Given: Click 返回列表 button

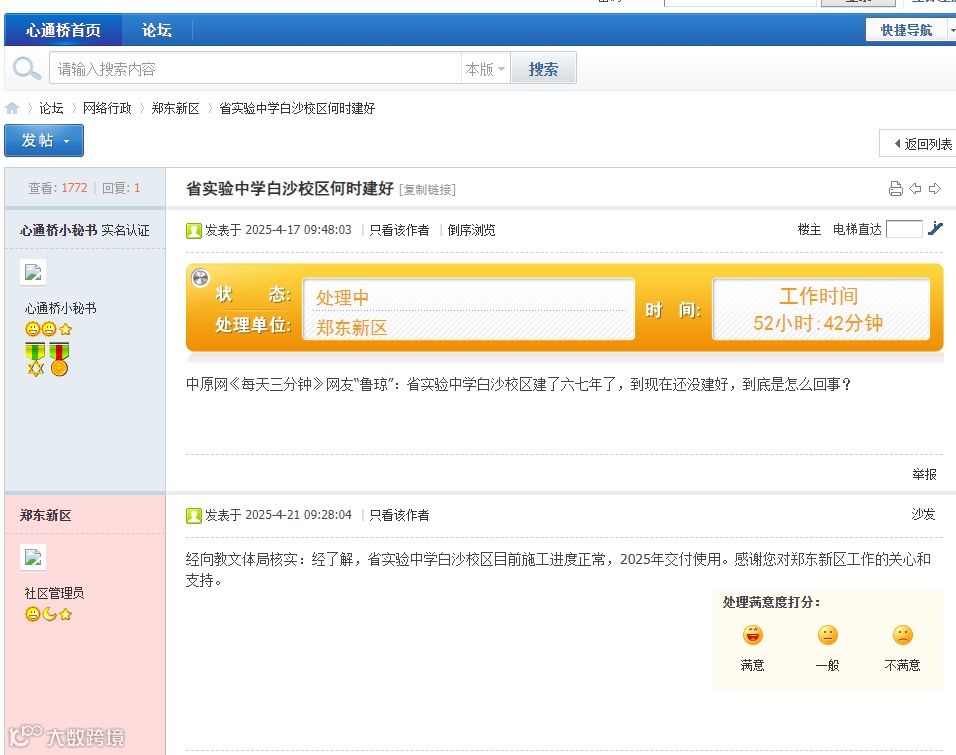Looking at the screenshot, I should (x=919, y=144).
